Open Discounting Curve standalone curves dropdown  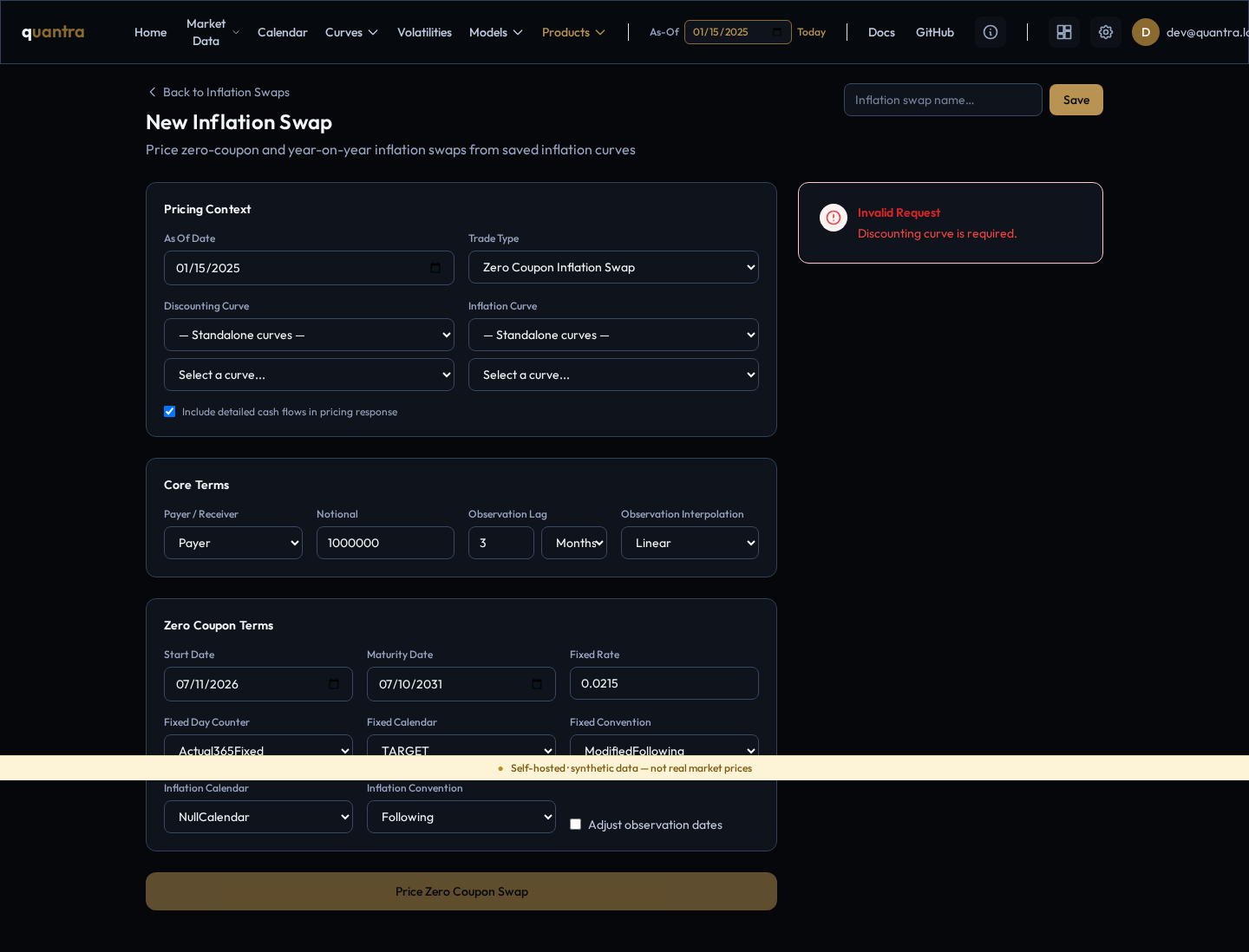tap(309, 335)
